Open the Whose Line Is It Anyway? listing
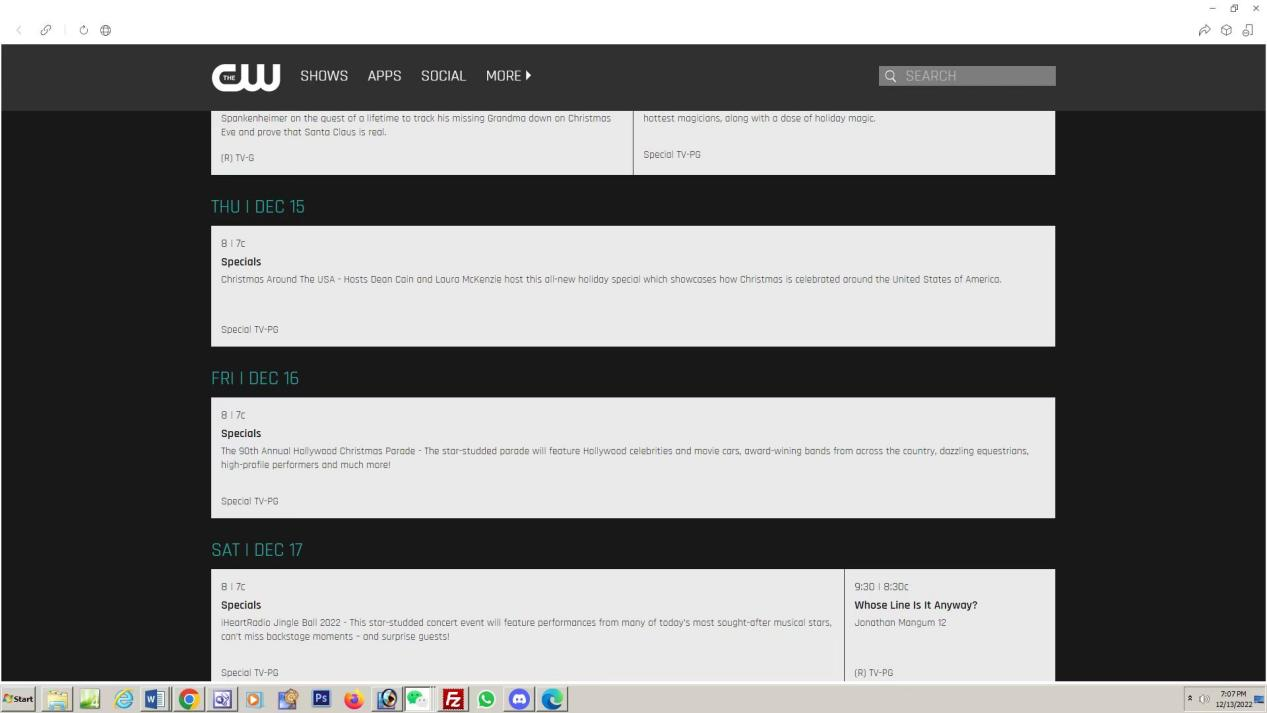This screenshot has height=713, width=1267. point(916,605)
